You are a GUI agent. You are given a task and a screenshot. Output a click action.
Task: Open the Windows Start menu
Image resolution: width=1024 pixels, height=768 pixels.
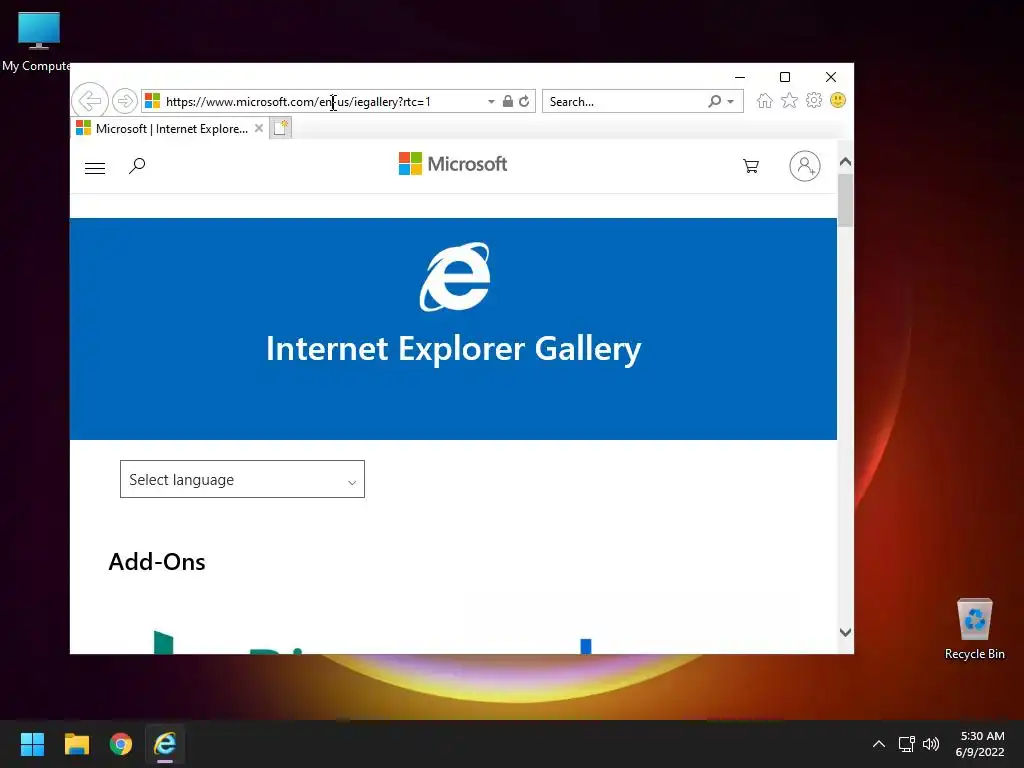(x=32, y=744)
